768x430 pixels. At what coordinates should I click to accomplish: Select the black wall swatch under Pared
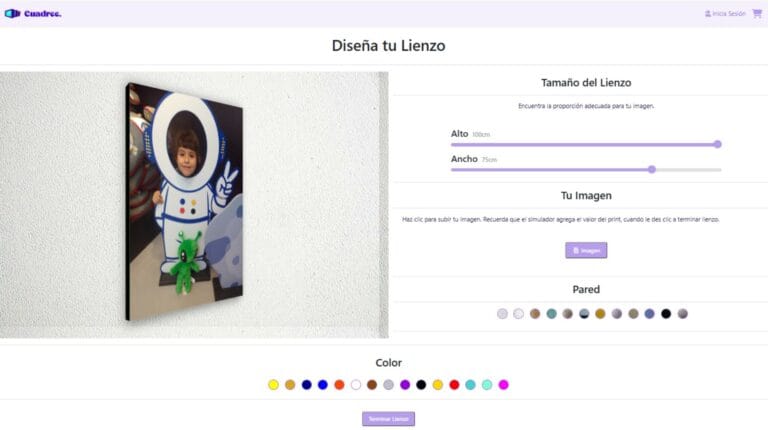coord(666,314)
